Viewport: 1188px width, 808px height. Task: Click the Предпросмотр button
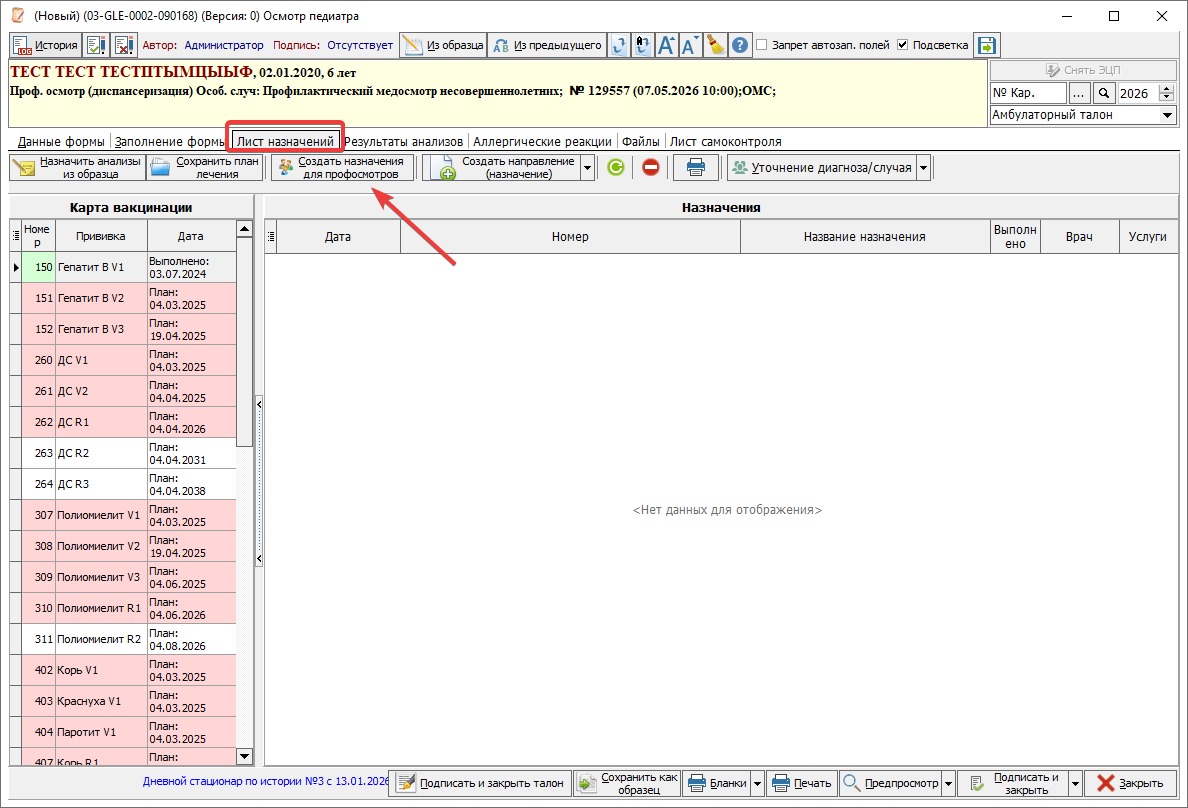pyautogui.click(x=891, y=783)
